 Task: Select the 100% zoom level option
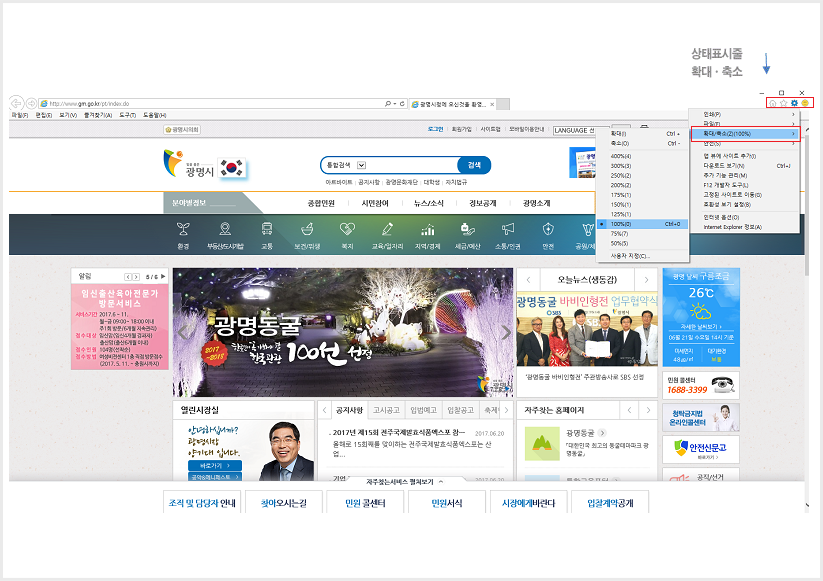[622, 224]
